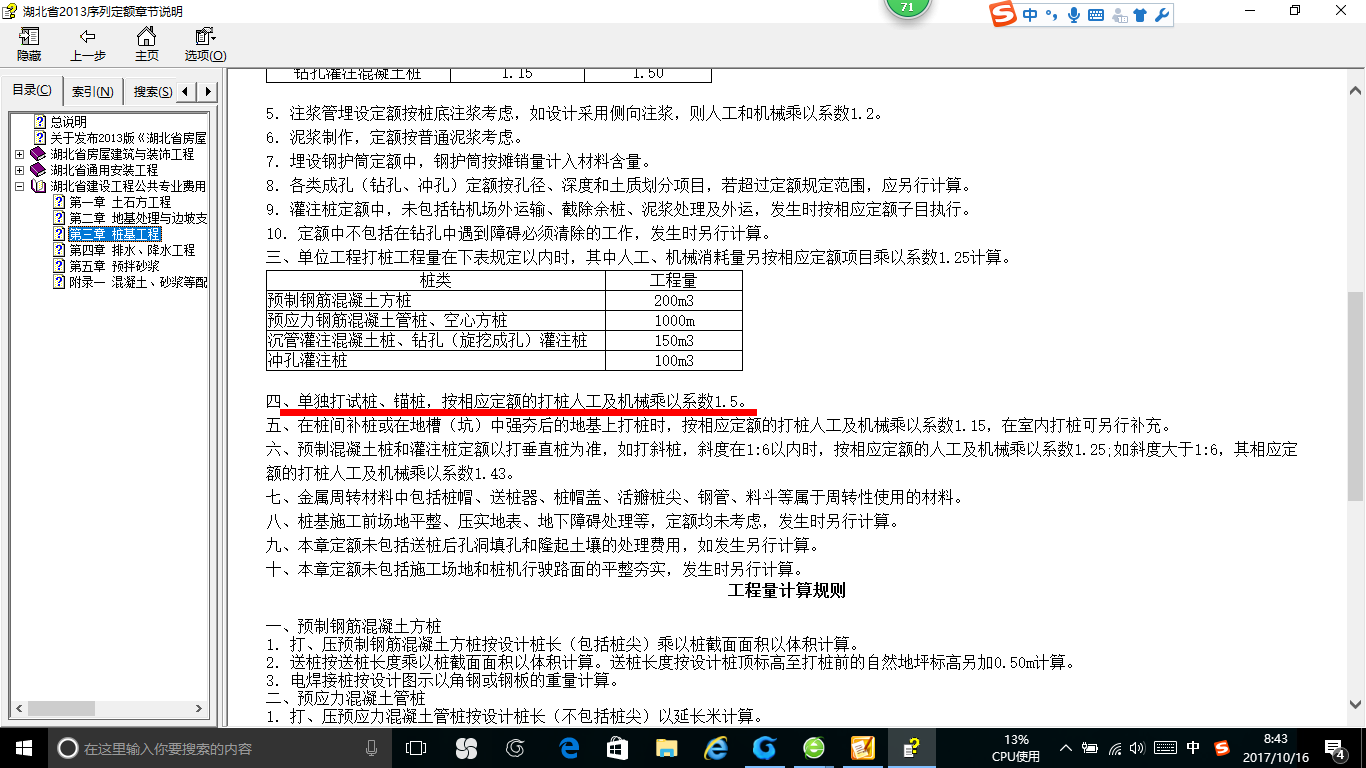This screenshot has height=768, width=1366.
Task: Show hidden system tray icons
Action: (x=1068, y=748)
